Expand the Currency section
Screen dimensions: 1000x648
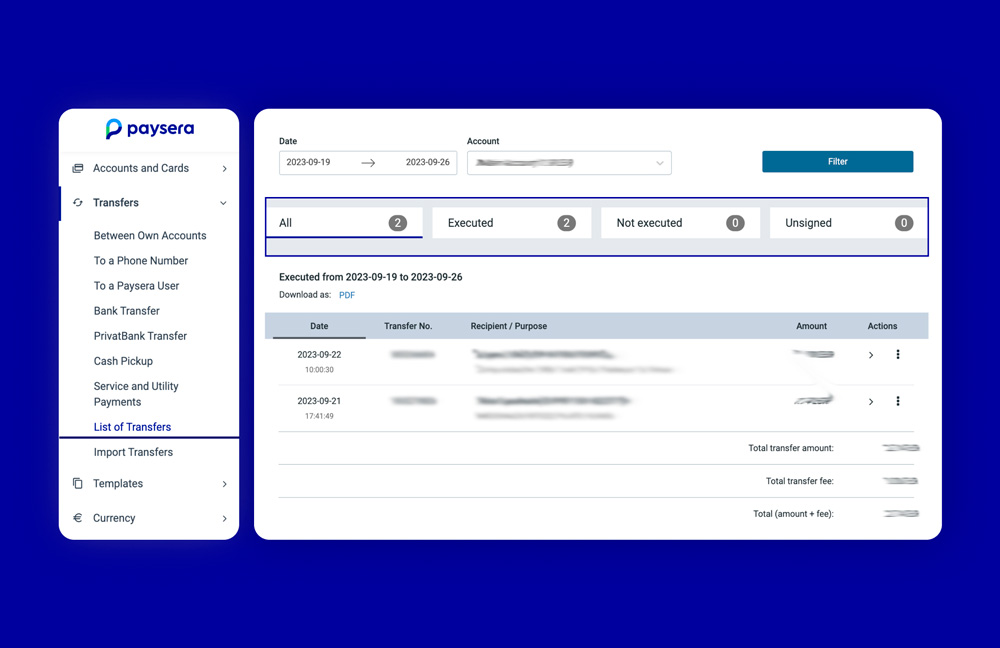pyautogui.click(x=224, y=518)
